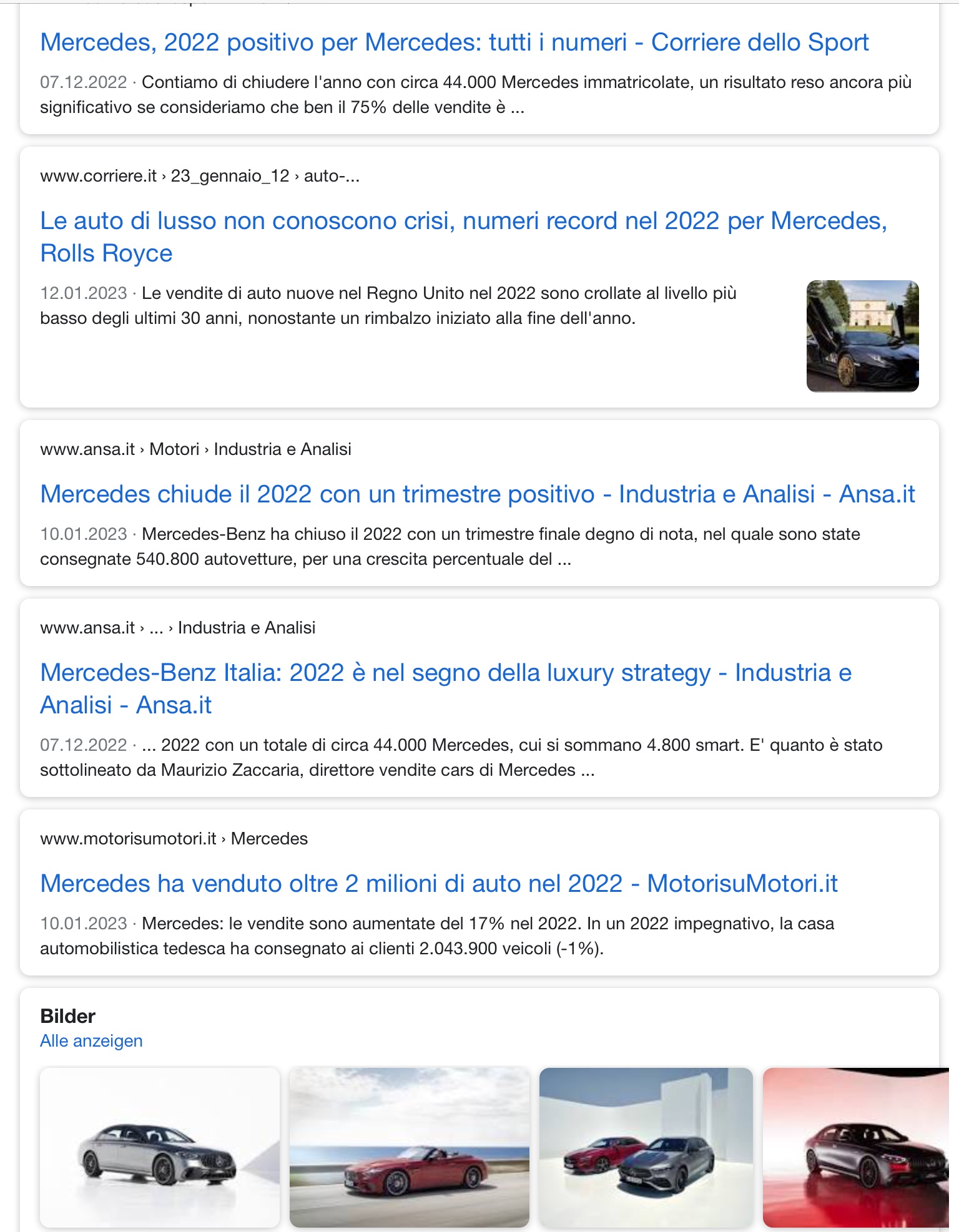The height and width of the screenshot is (1232, 959).
Task: Click the www.corriere.it breadcrumb URL
Action: pos(200,176)
